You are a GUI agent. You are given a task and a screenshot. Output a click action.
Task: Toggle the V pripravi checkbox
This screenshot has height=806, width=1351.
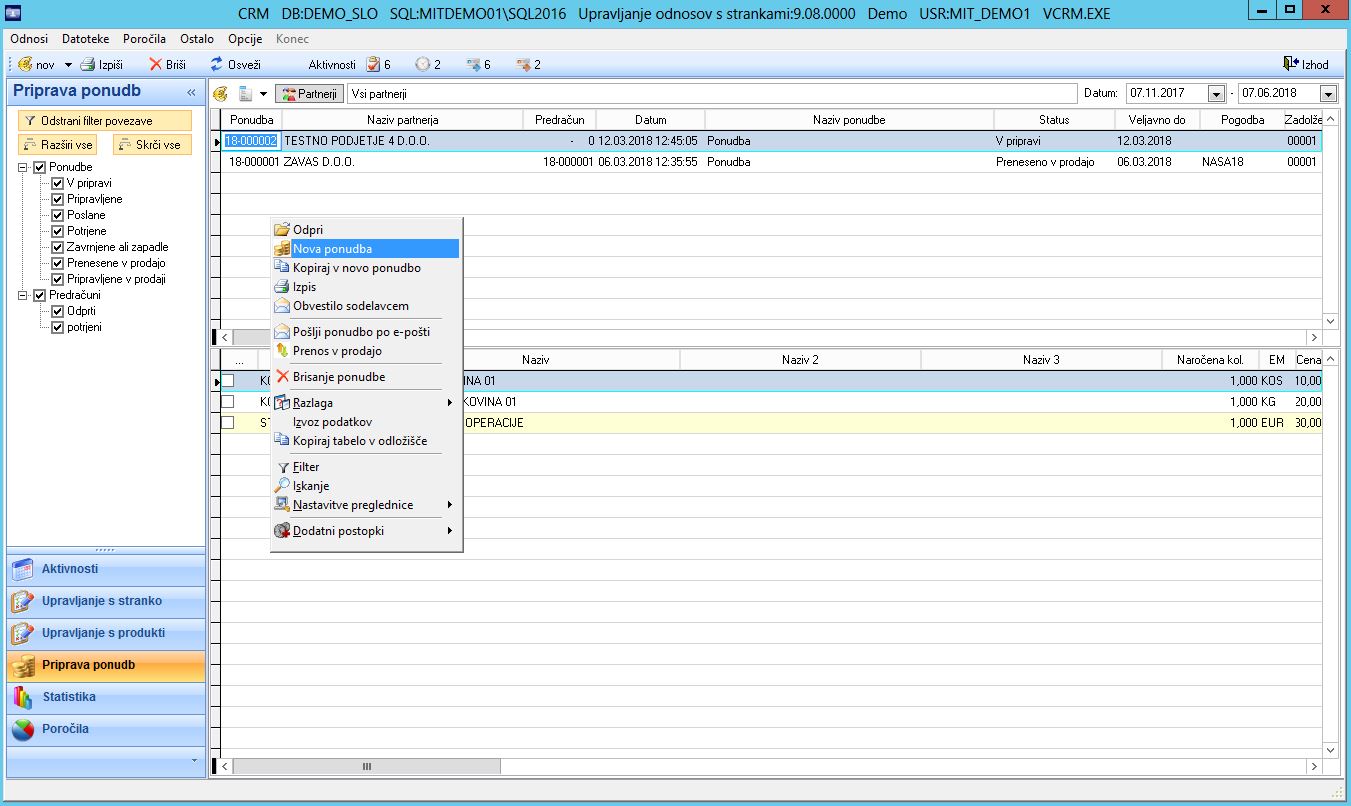[x=58, y=183]
